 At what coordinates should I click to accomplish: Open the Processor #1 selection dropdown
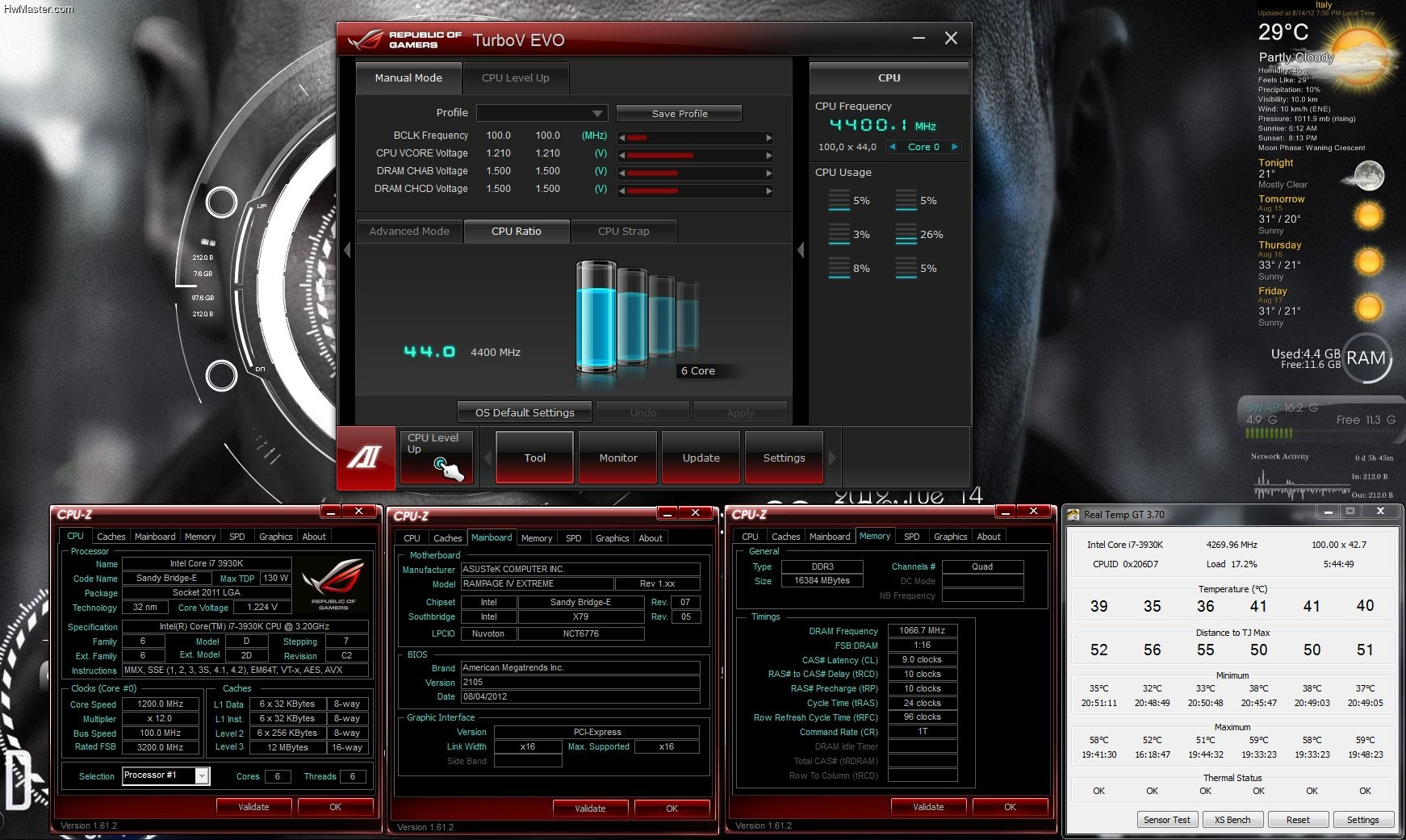[165, 775]
